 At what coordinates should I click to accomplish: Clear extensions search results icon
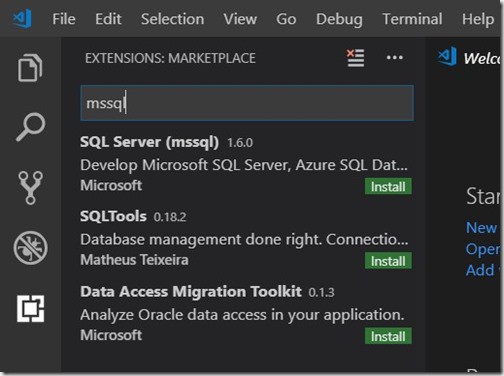click(355, 58)
